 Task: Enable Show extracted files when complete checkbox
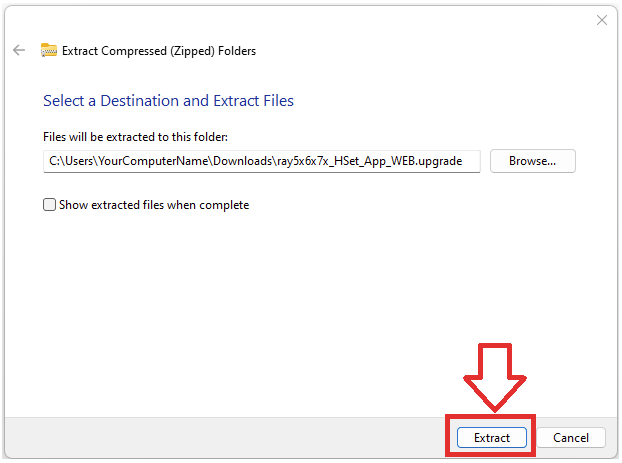point(49,205)
